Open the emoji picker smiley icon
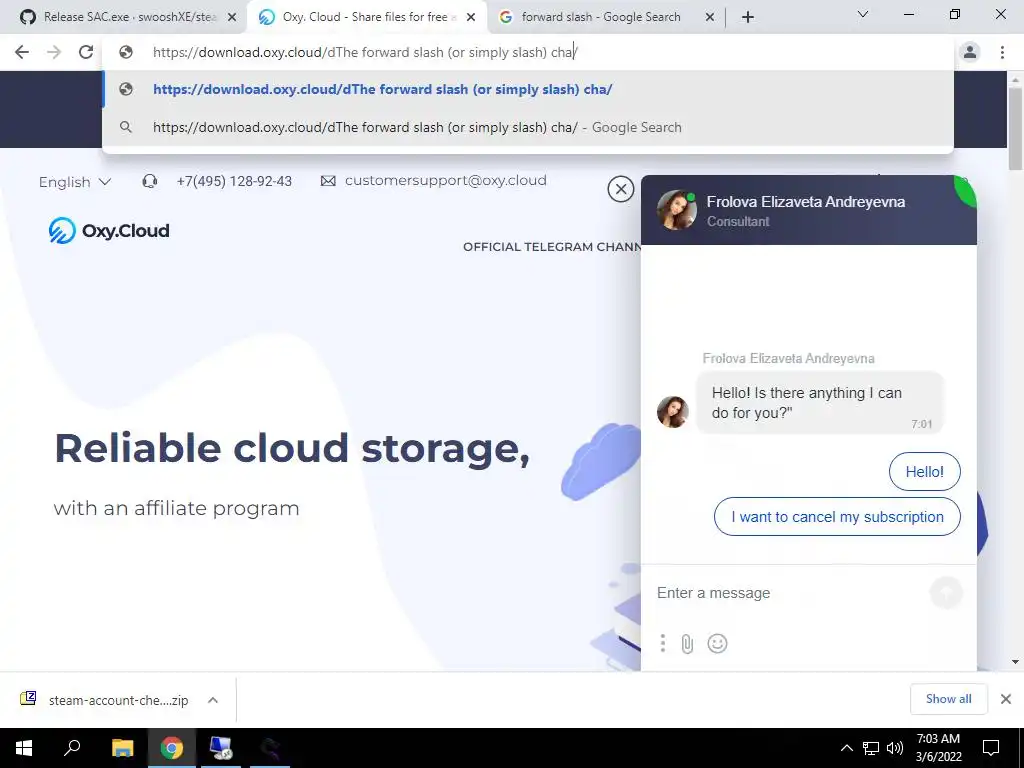The image size is (1024, 768). click(x=717, y=643)
